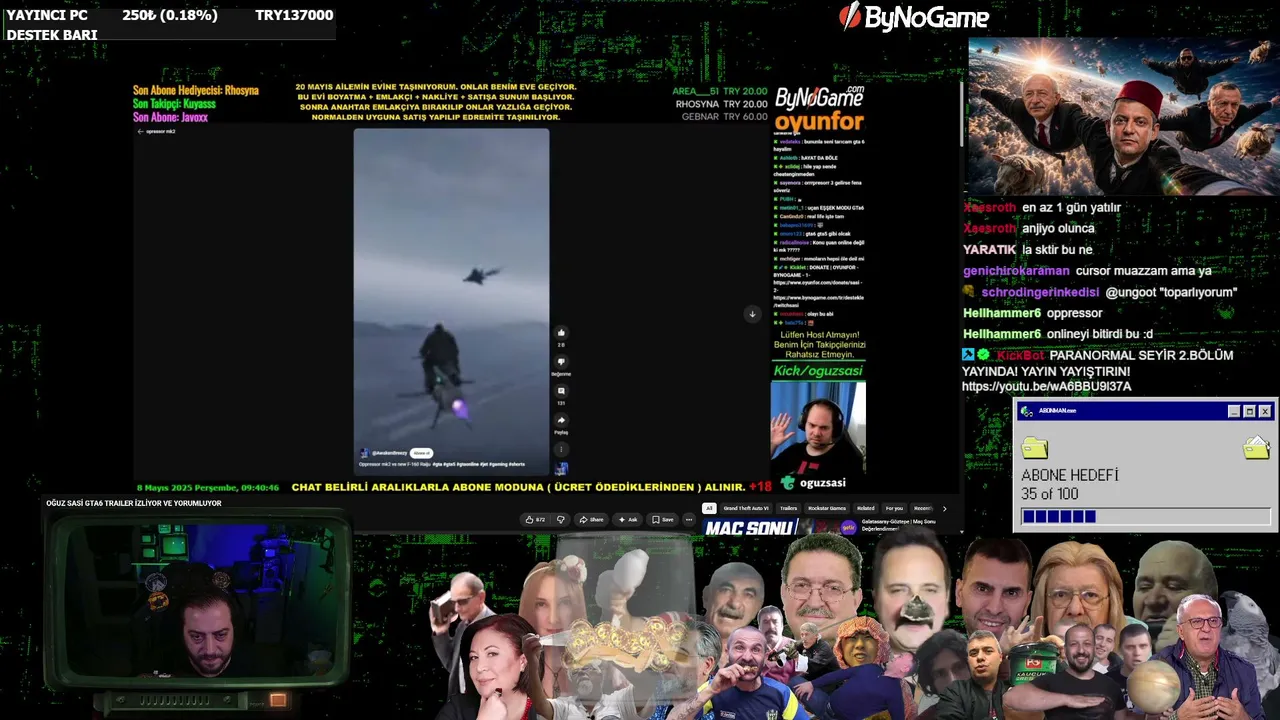Image resolution: width=1280 pixels, height=720 pixels.
Task: Open the youtu.be link in KickBot message
Action: (x=1047, y=387)
